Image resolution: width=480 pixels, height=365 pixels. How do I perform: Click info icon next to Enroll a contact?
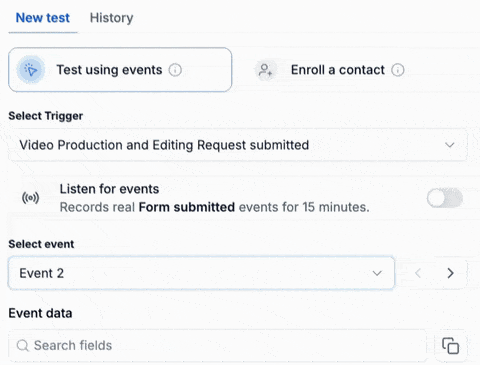398,70
